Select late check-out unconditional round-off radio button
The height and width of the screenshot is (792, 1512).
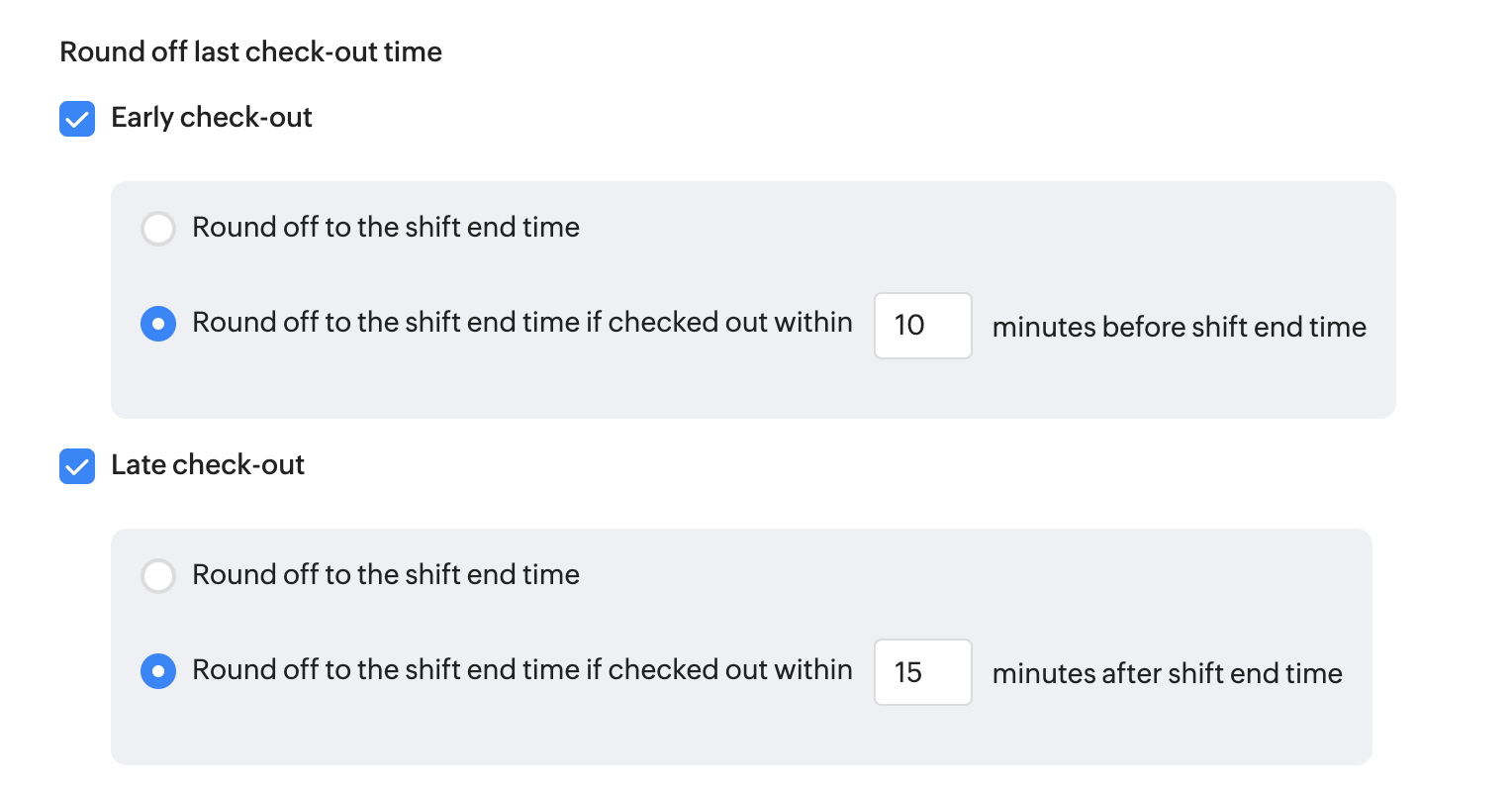coord(158,575)
